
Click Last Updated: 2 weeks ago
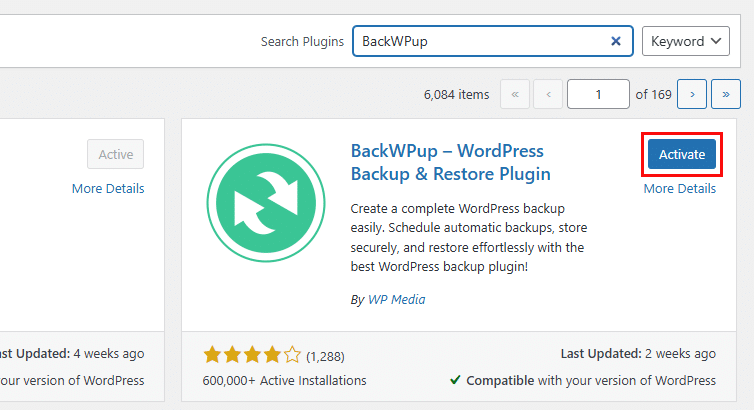pyautogui.click(x=638, y=354)
